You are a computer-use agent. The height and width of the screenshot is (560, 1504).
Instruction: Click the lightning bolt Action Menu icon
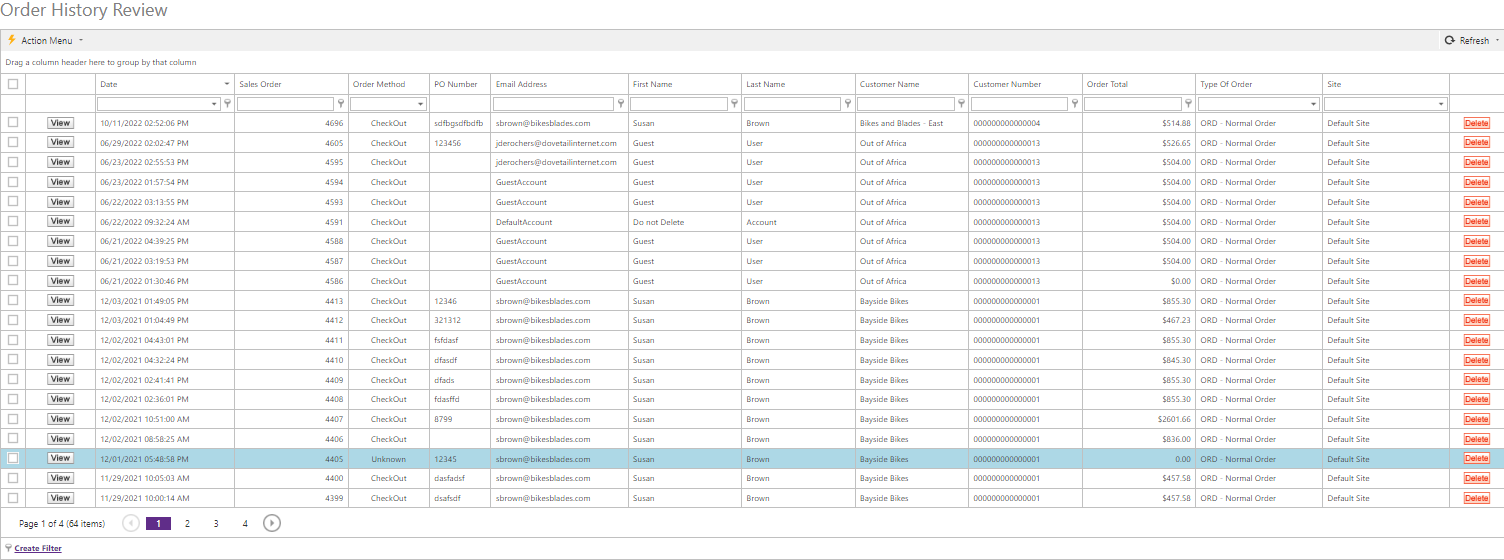(12, 41)
